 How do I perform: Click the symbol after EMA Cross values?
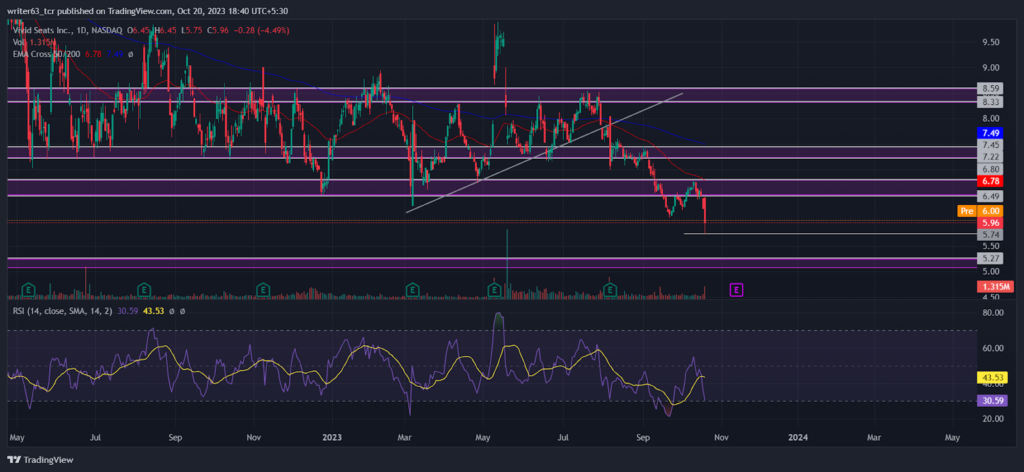click(x=131, y=53)
